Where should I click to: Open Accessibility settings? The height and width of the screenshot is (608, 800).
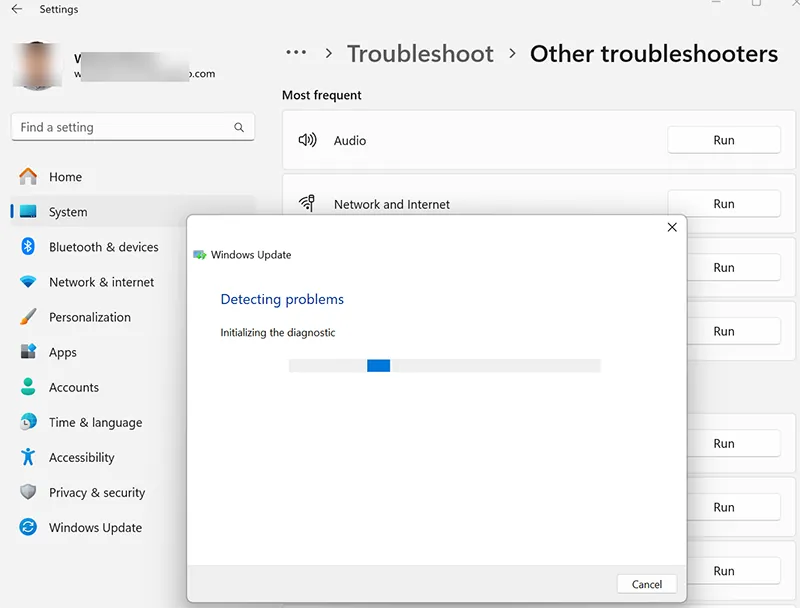[98, 458]
